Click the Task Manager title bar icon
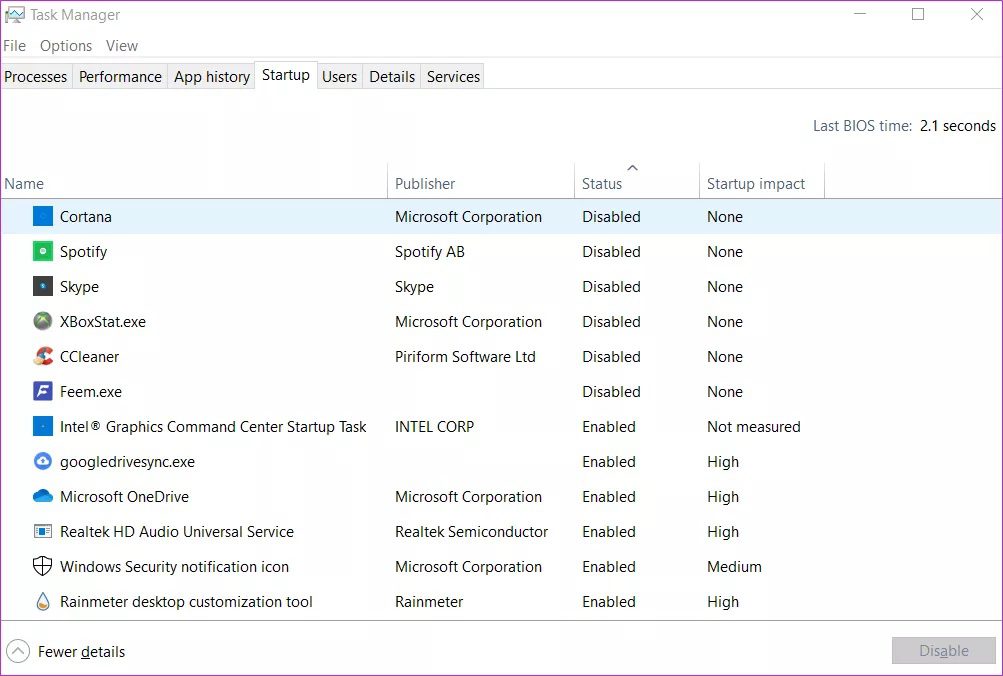 click(x=15, y=15)
